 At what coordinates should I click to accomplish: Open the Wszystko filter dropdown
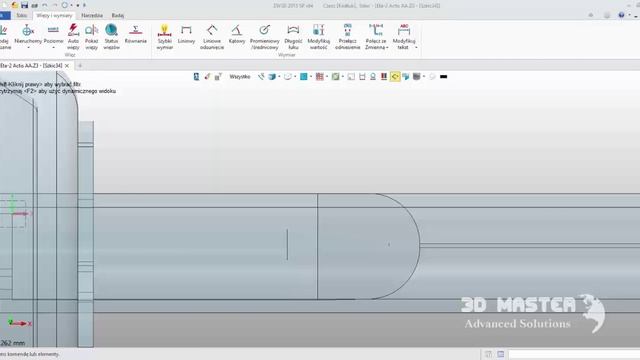tap(240, 77)
